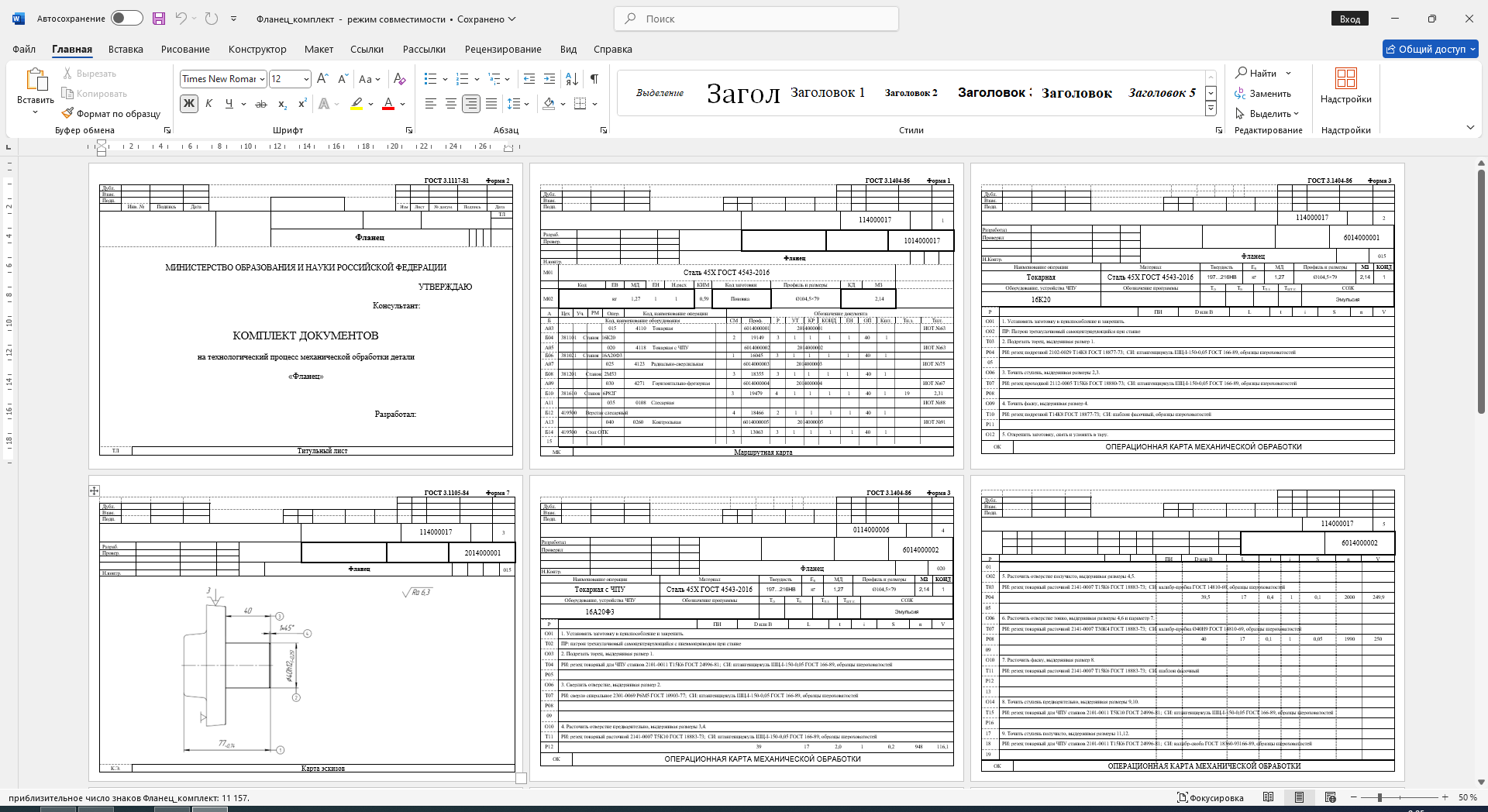
Task: Save document with floppy disk icon
Action: point(159,19)
